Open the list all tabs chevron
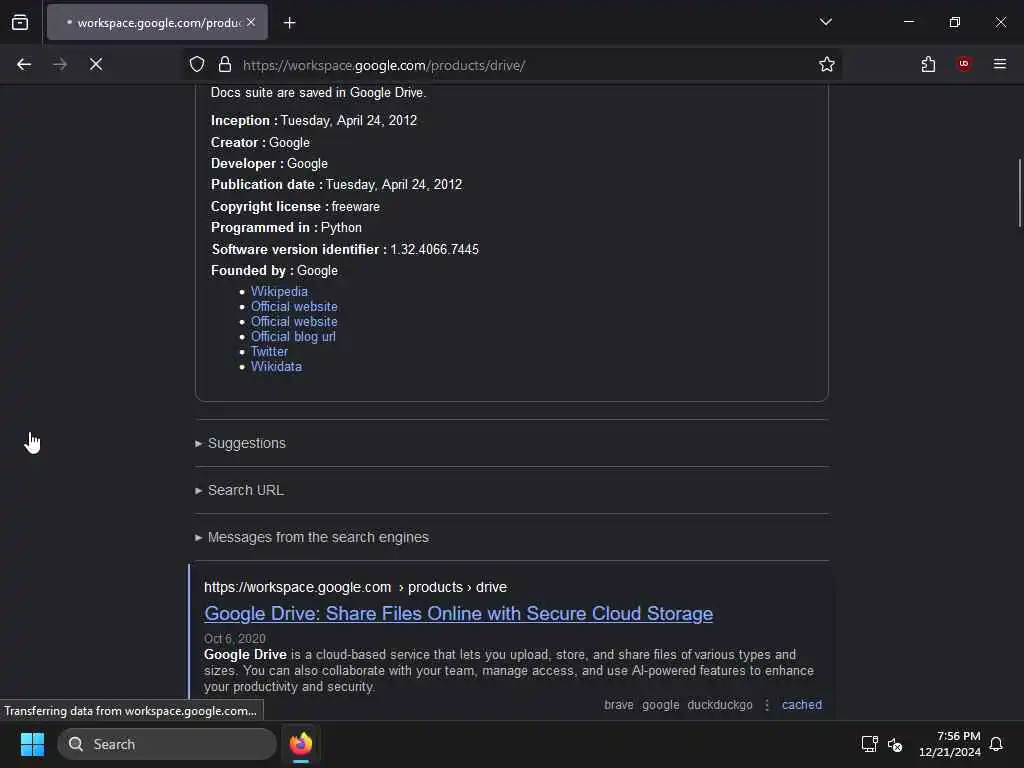 click(825, 22)
